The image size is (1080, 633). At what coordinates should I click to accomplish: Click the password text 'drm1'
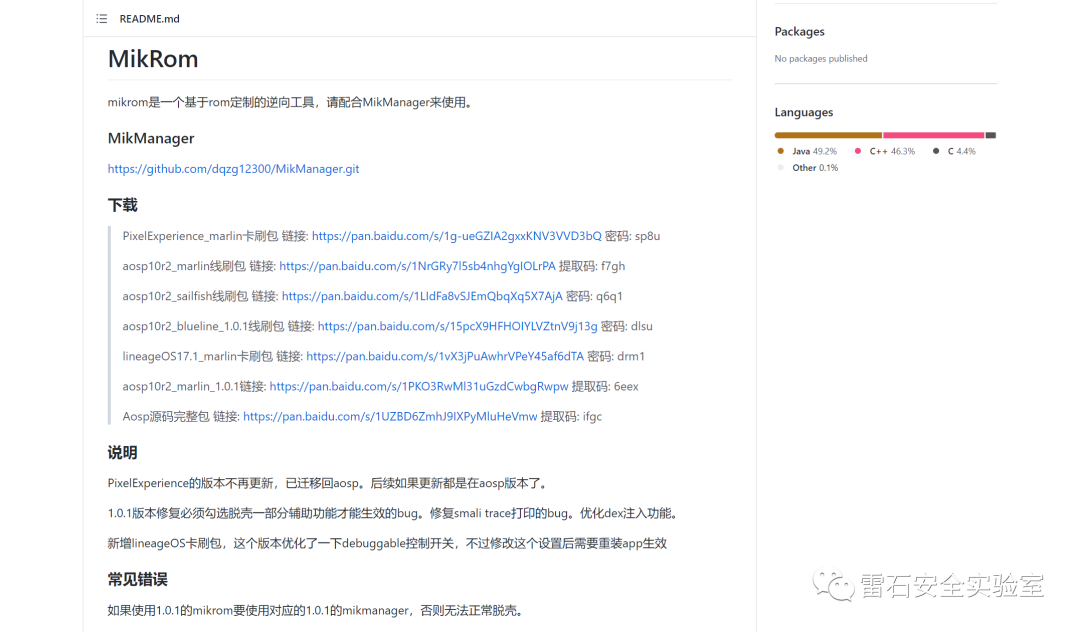[631, 356]
